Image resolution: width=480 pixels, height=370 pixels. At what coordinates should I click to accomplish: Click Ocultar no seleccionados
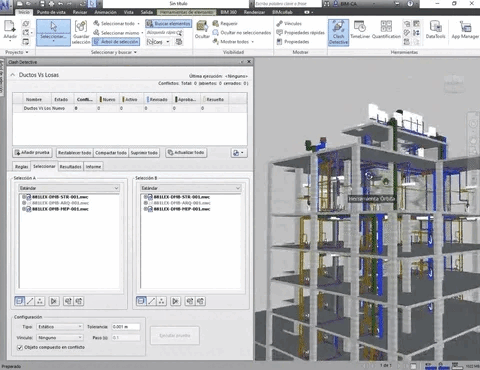pos(242,32)
